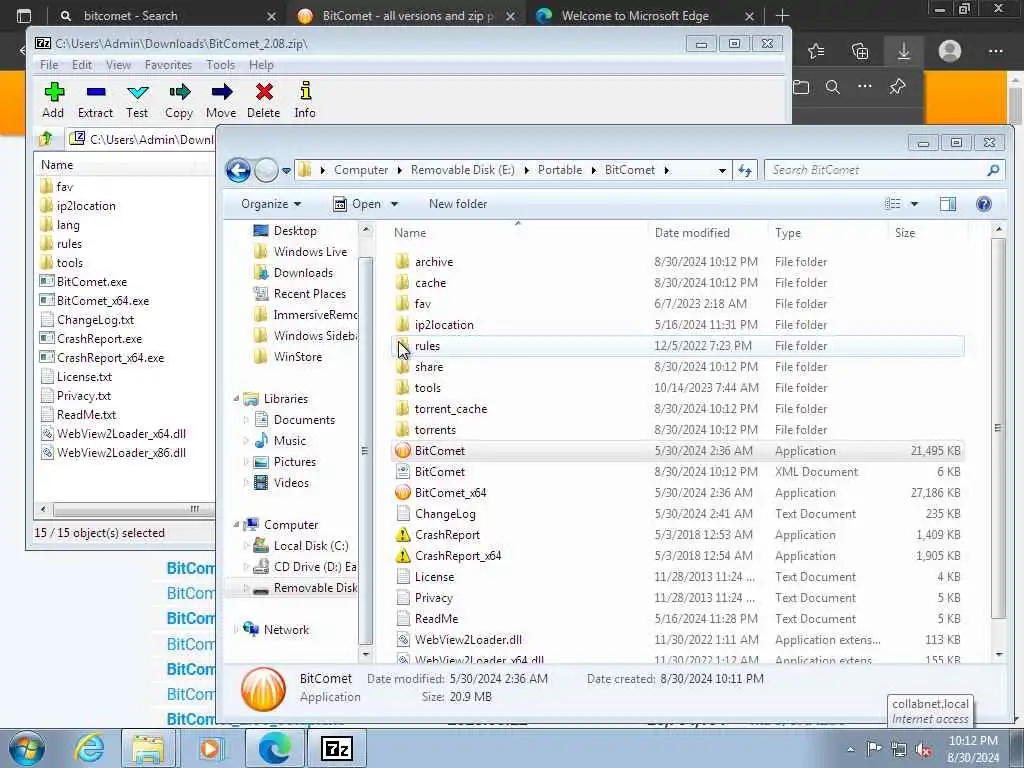
Task: Open Edge Collections toolbar icon
Action: pos(860,51)
